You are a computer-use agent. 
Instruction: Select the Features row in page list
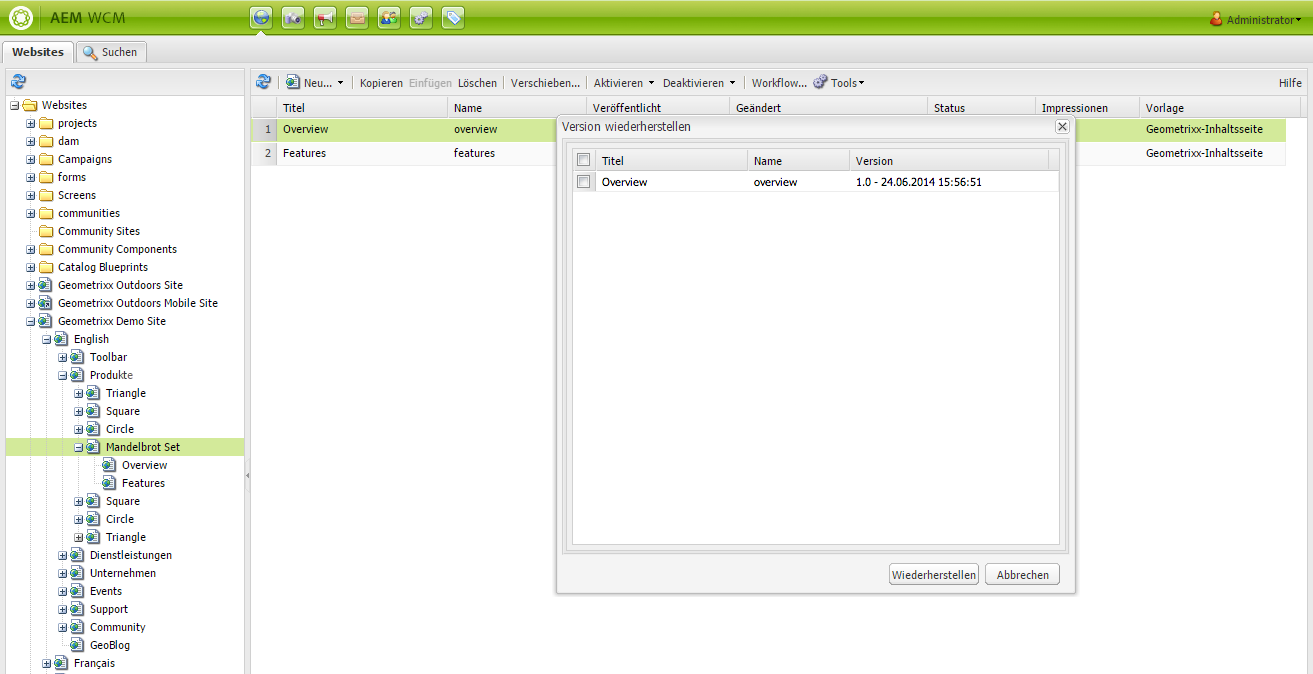point(768,153)
